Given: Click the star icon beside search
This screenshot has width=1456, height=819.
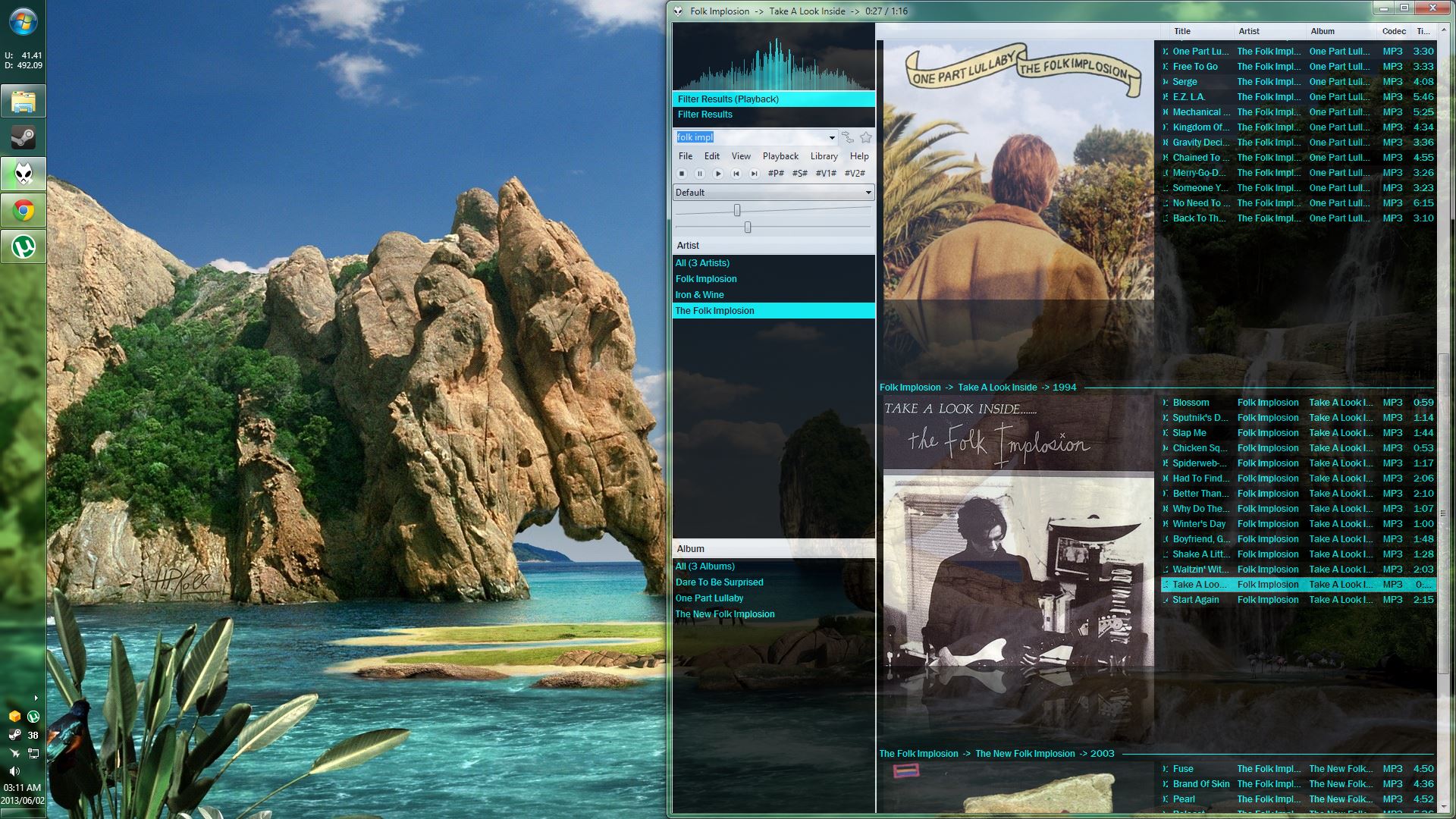Looking at the screenshot, I should (x=866, y=137).
